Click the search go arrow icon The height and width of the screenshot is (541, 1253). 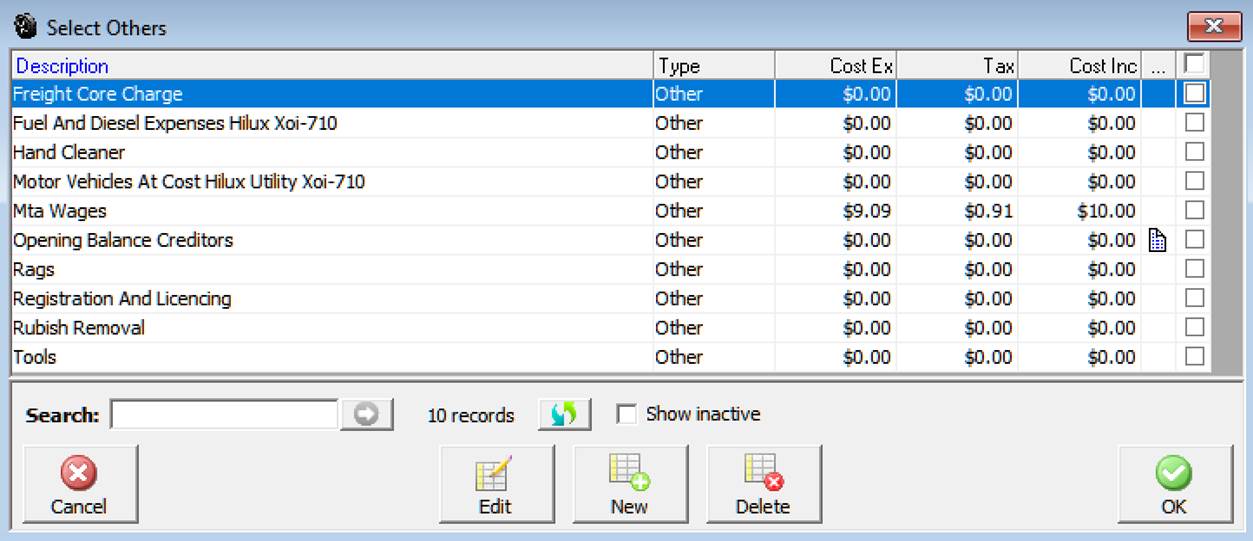[366, 415]
